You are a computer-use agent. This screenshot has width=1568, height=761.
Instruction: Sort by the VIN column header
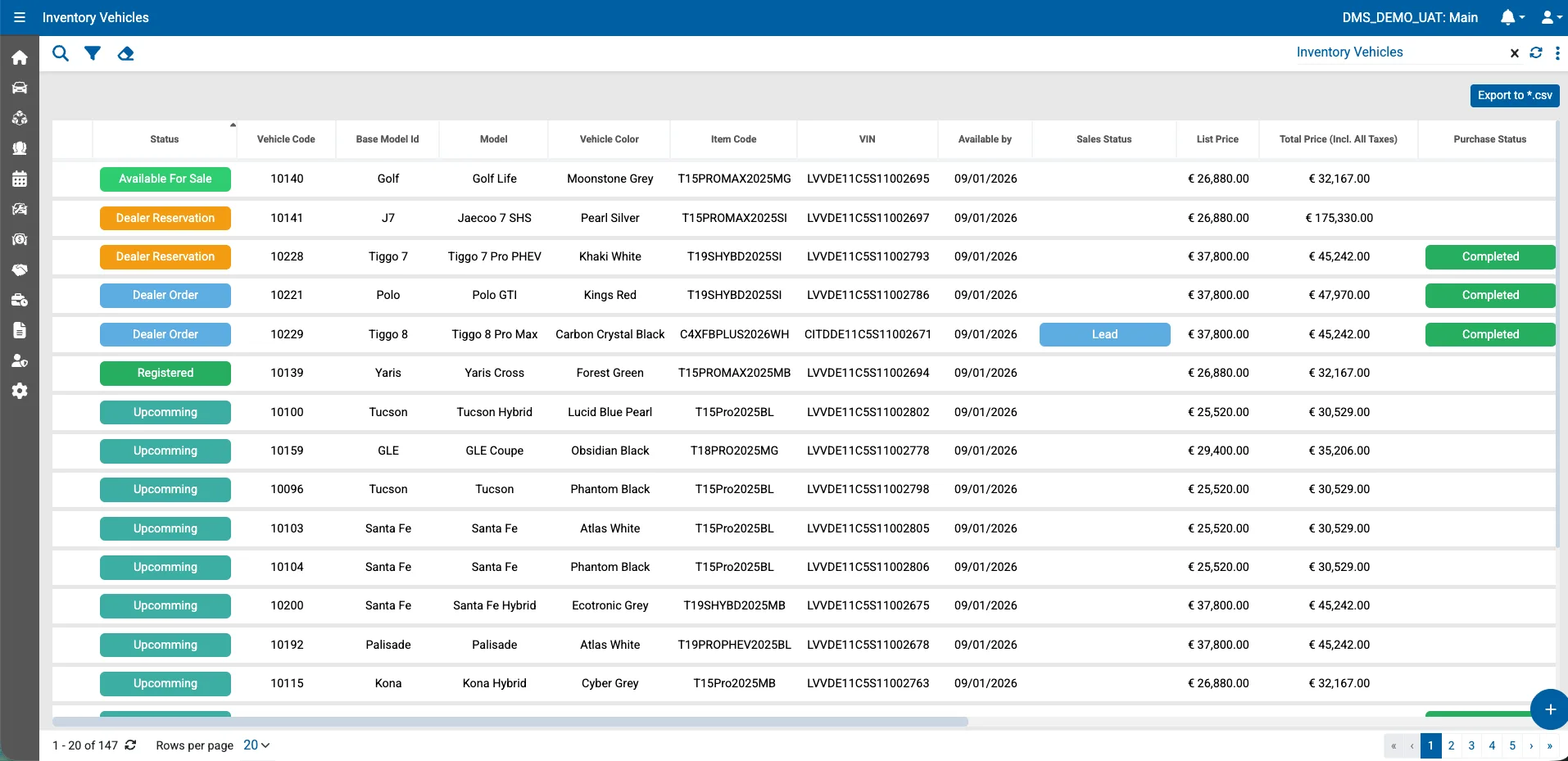tap(868, 139)
